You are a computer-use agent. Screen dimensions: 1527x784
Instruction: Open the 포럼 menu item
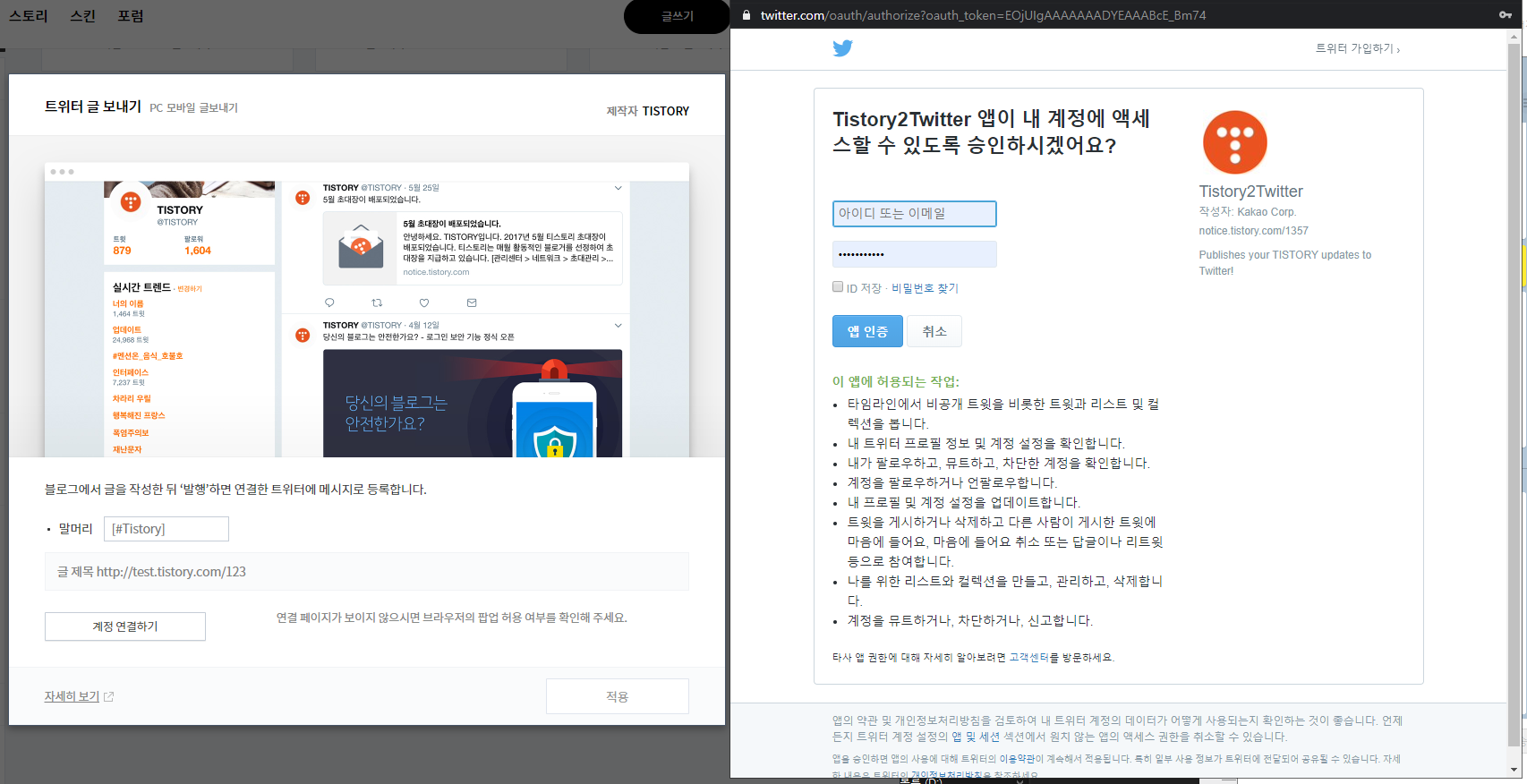click(131, 16)
